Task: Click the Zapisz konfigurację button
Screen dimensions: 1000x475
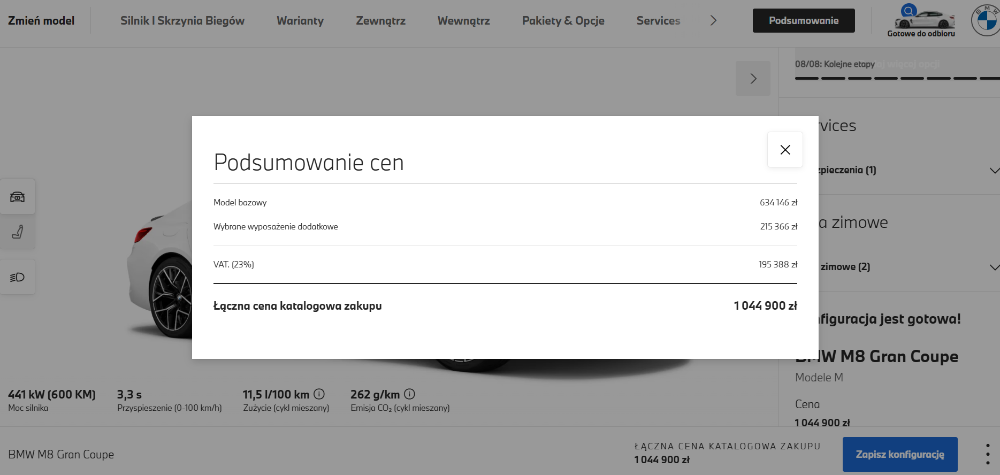Action: [900, 454]
